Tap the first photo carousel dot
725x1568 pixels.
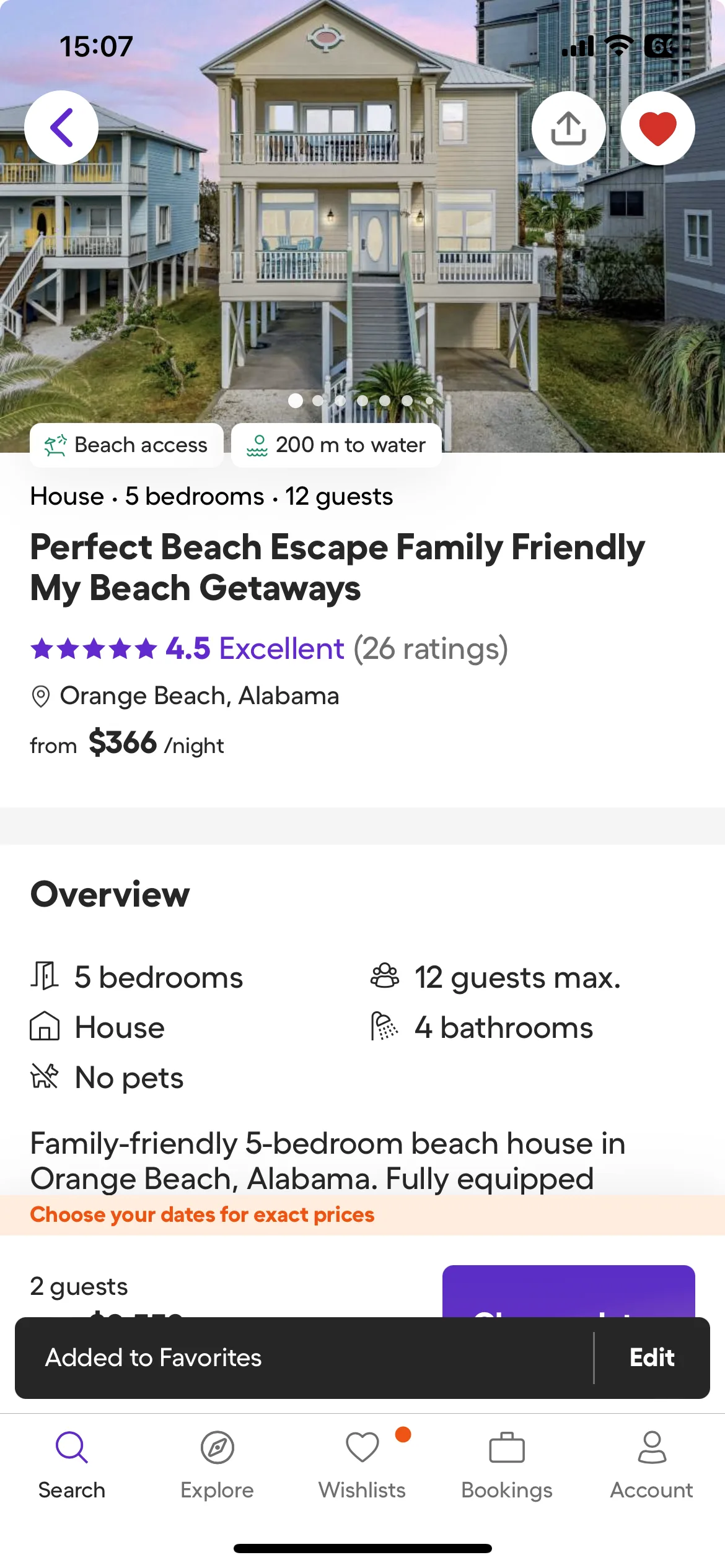point(296,401)
